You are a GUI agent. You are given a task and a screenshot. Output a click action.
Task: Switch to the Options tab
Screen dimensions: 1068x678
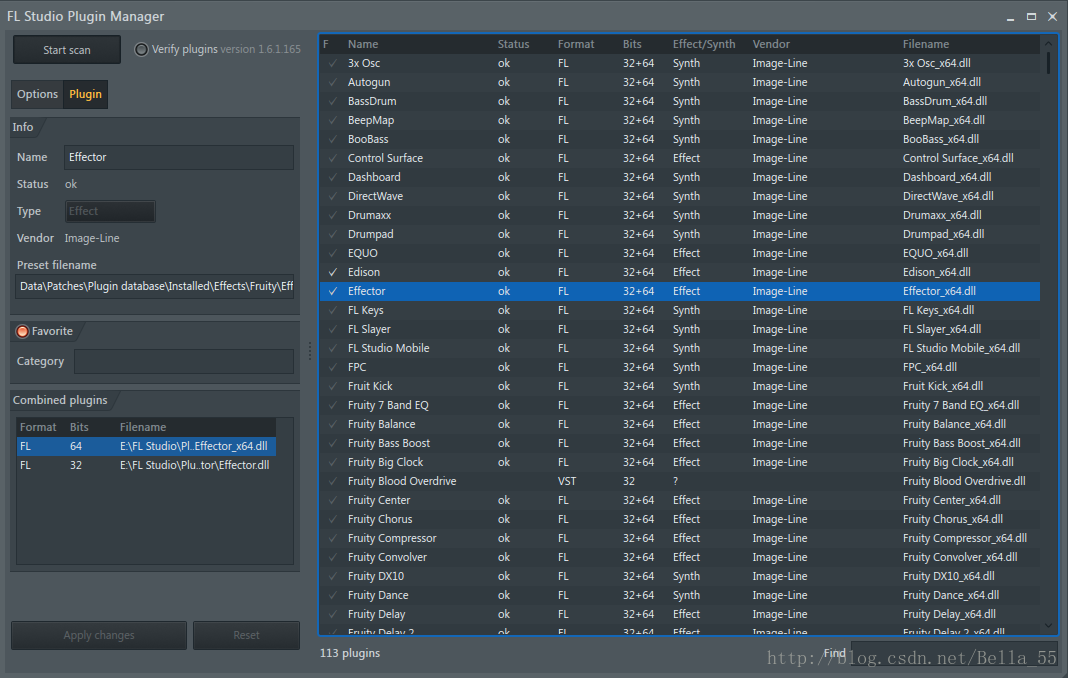click(x=37, y=94)
